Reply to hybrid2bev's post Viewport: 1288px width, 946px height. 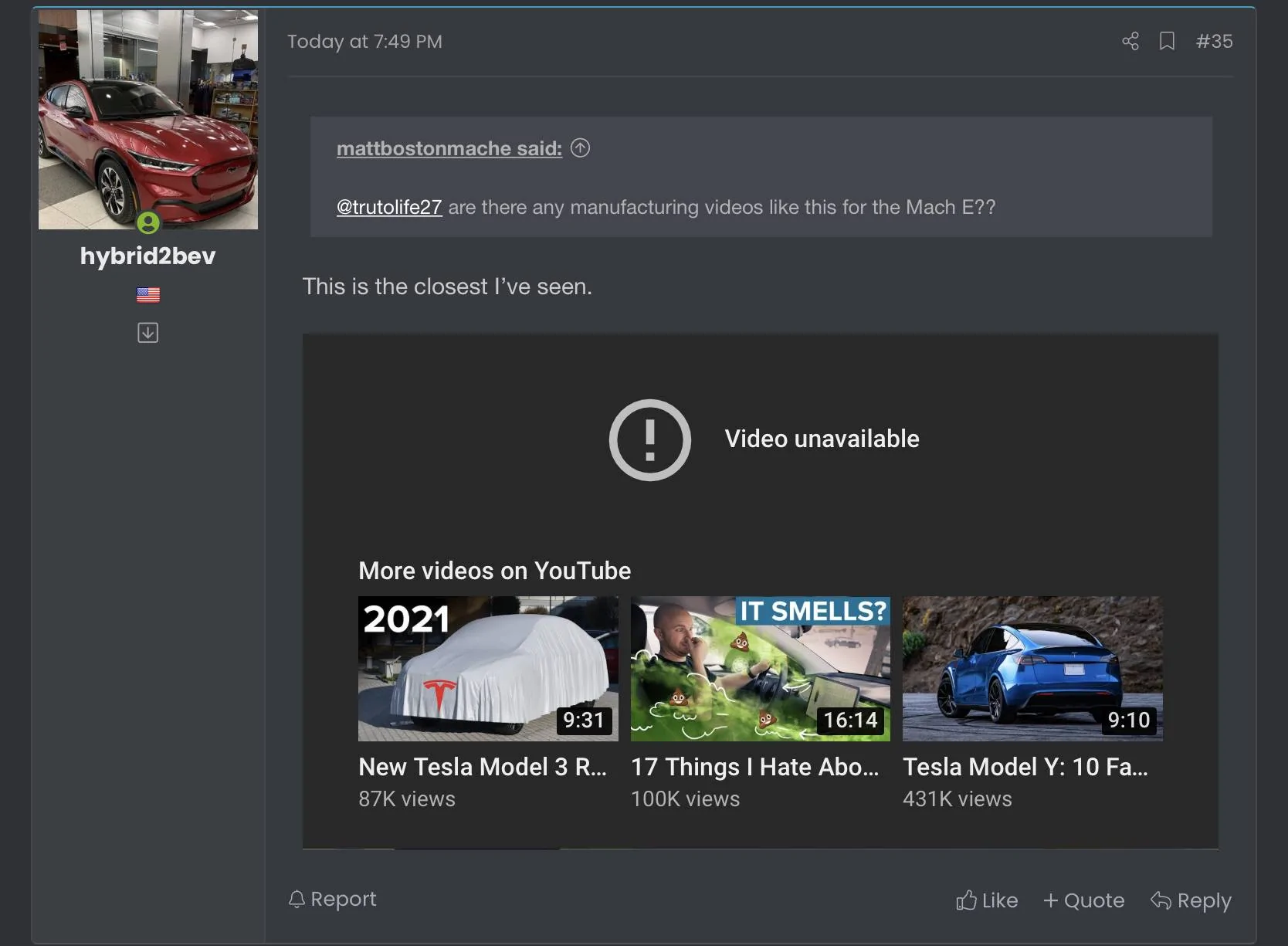coord(1191,900)
